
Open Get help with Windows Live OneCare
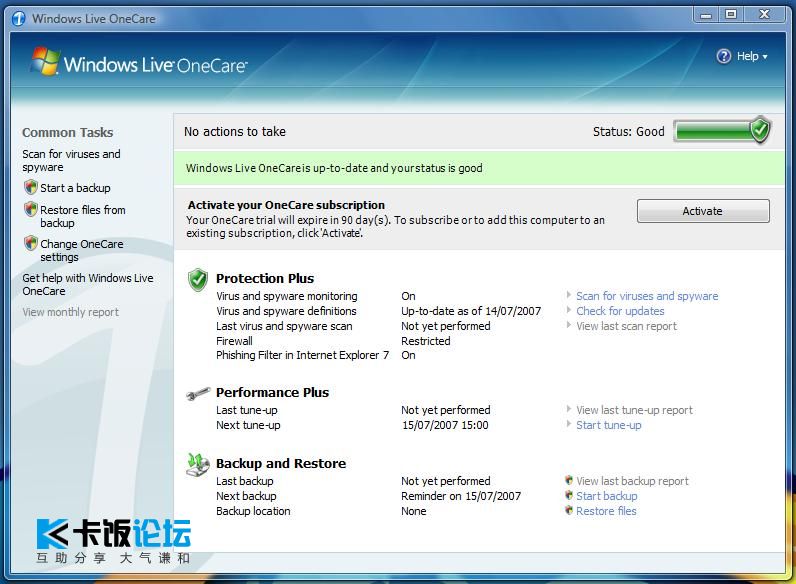point(88,284)
